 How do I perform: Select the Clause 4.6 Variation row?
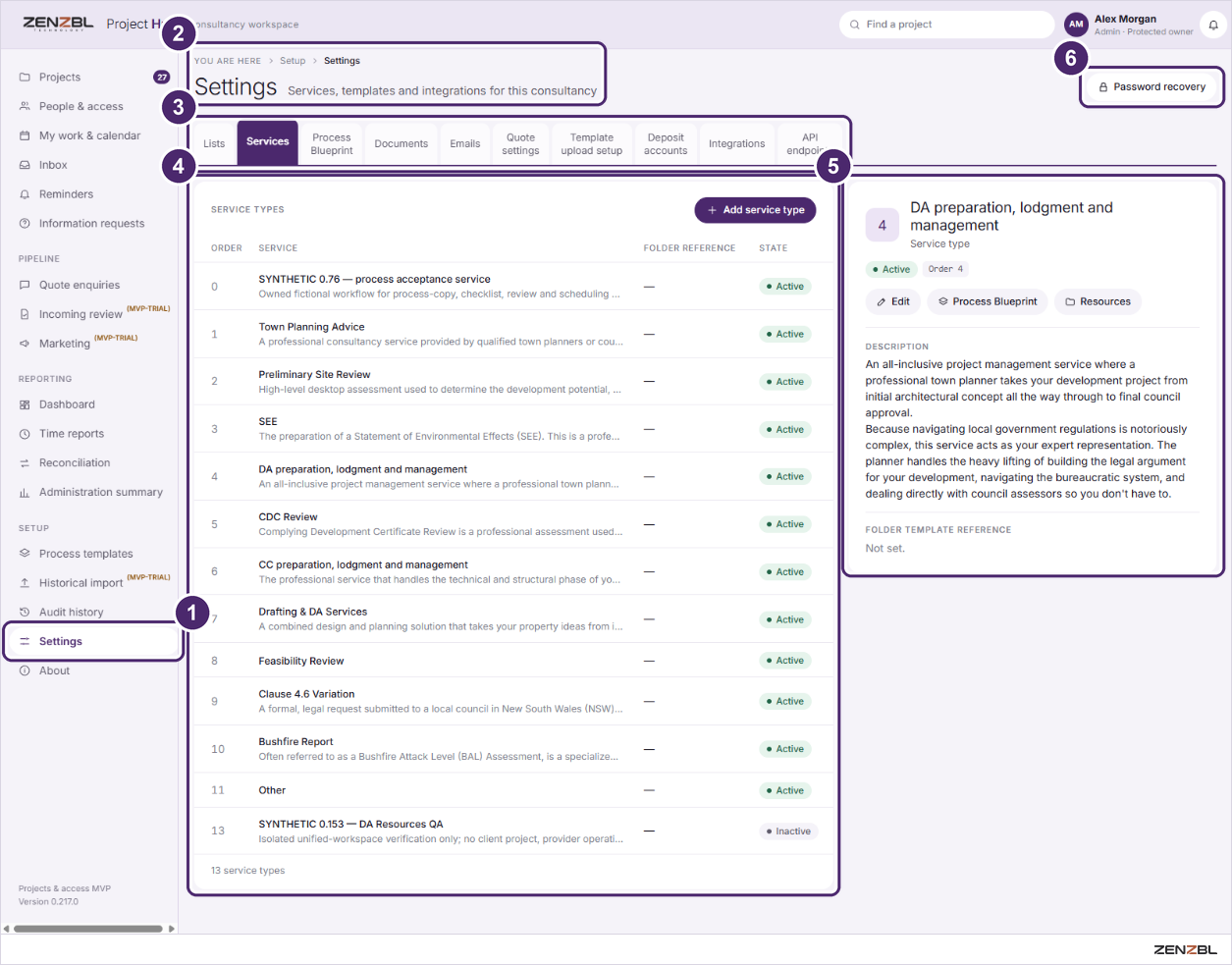515,702
